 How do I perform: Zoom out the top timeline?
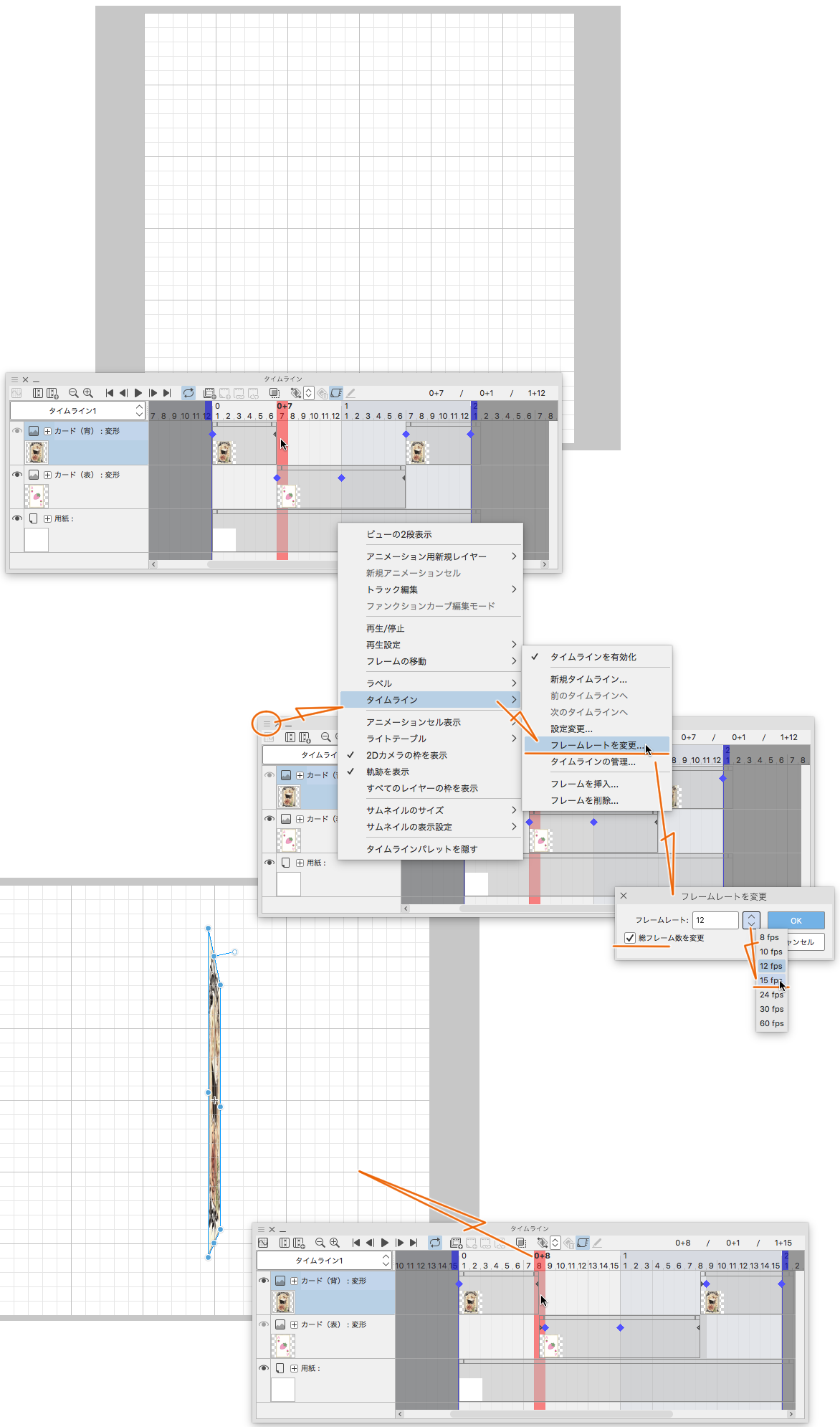(73, 393)
